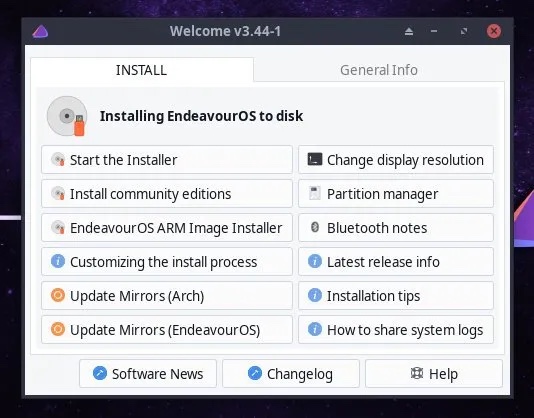
Task: Click the disc icon beside Start the Installer
Action: pos(58,159)
